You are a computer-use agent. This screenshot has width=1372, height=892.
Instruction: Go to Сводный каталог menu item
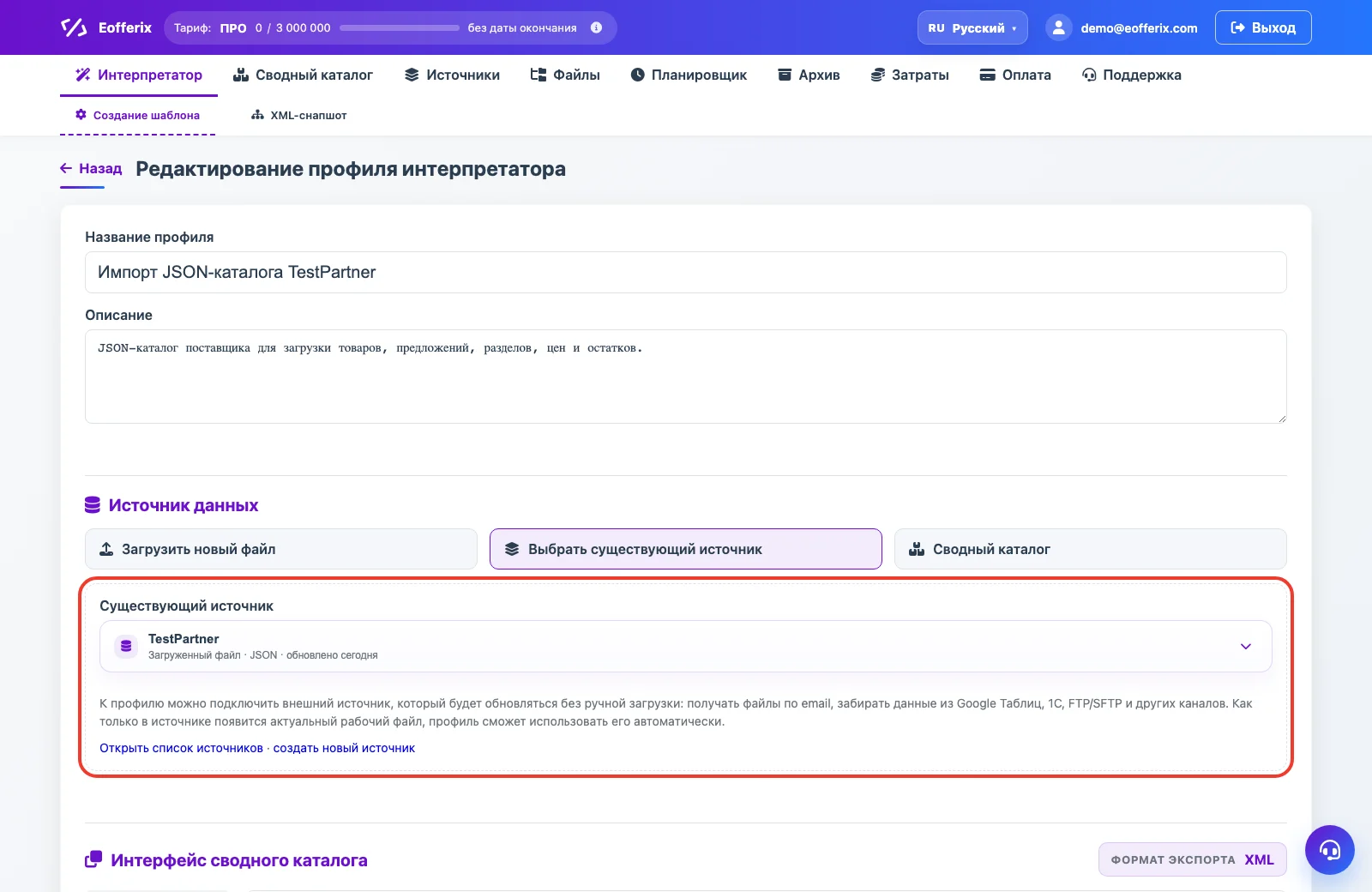click(x=304, y=75)
